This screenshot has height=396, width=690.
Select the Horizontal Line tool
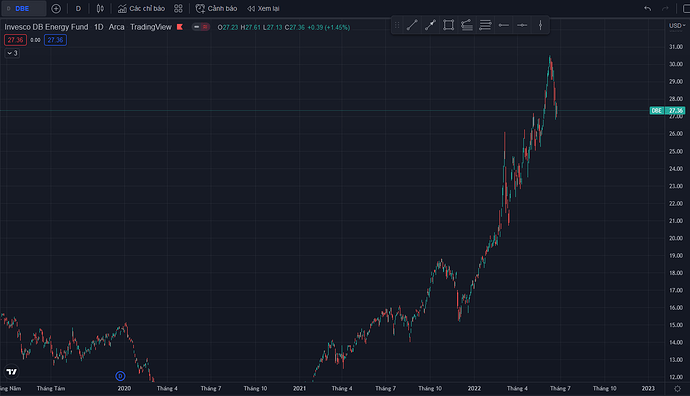(522, 25)
